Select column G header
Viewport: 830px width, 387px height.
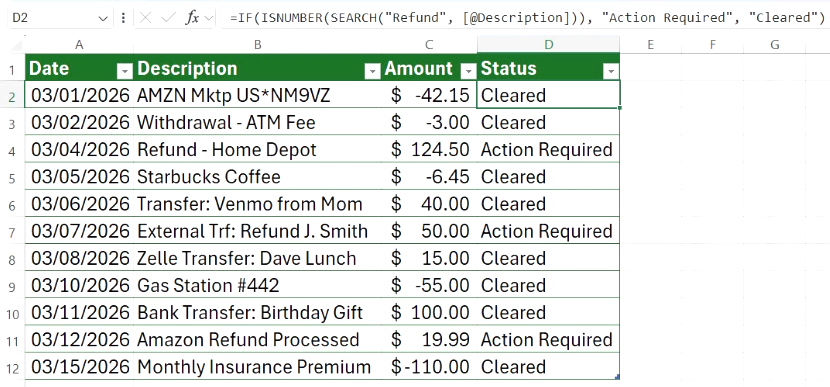(774, 45)
